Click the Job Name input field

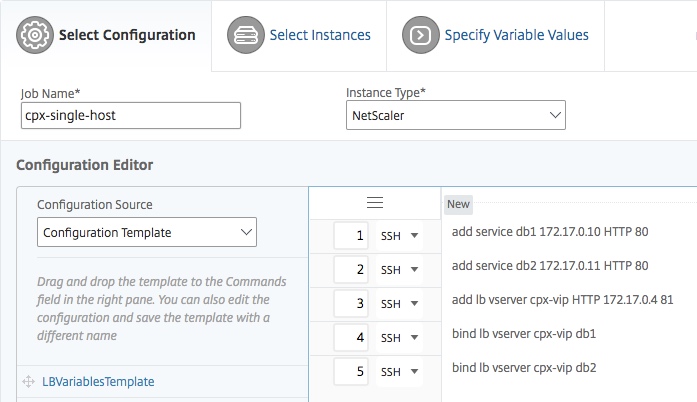tap(131, 116)
